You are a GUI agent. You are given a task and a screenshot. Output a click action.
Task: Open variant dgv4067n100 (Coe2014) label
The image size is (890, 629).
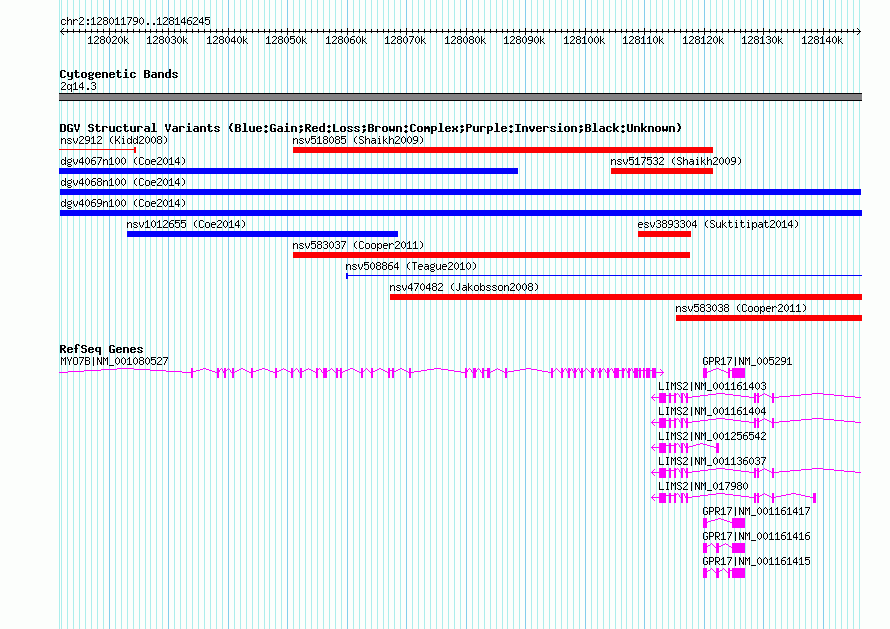[x=123, y=161]
